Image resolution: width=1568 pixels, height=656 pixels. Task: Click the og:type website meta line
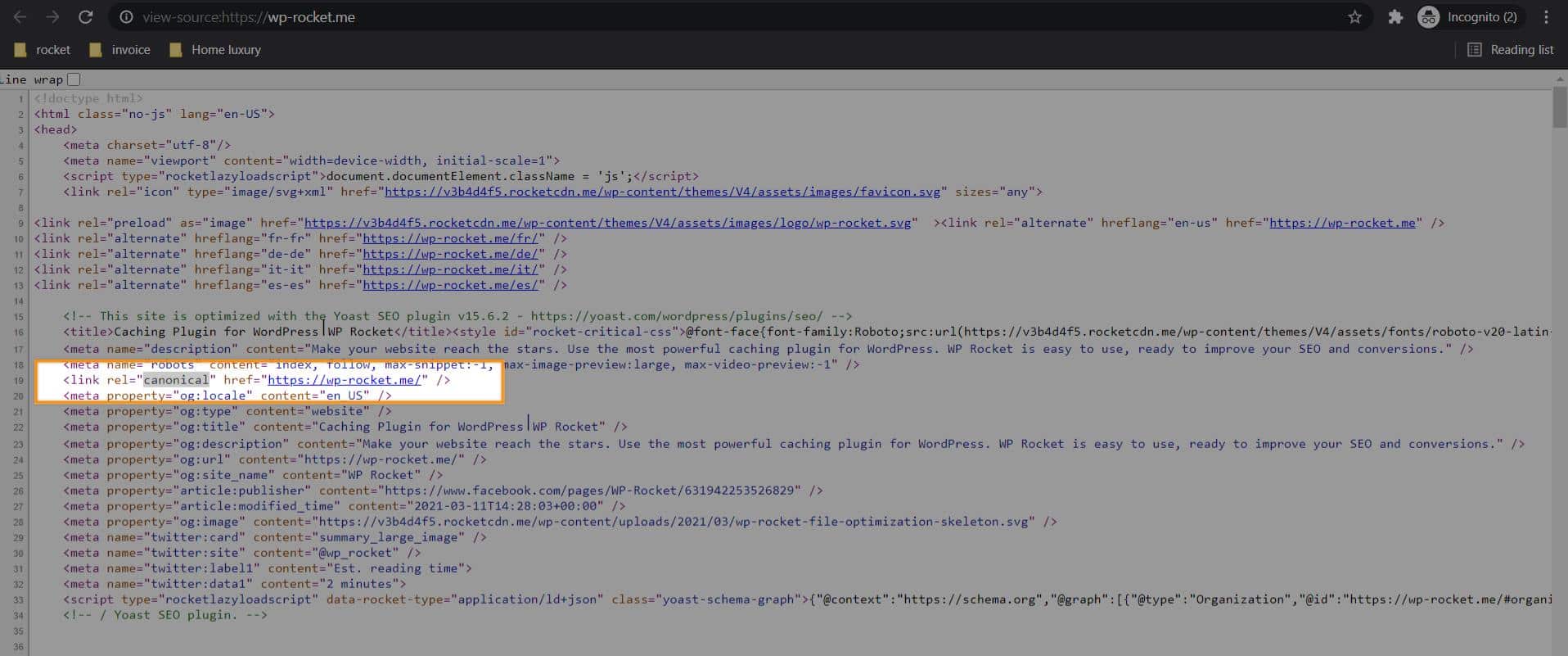point(228,411)
